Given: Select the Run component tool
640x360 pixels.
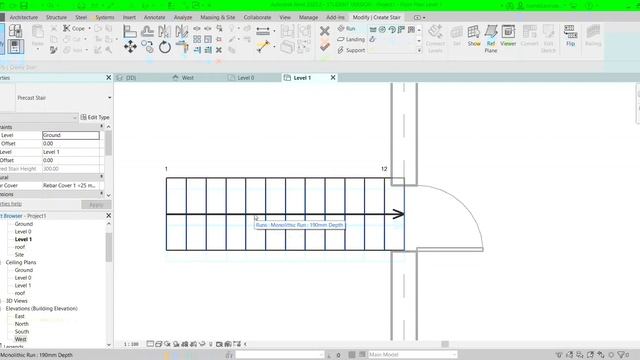Looking at the screenshot, I should [346, 29].
